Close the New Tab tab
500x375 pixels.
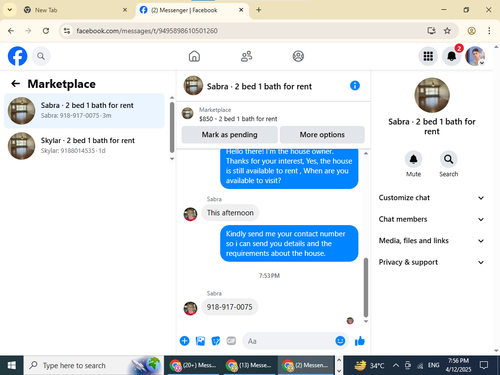pos(125,10)
